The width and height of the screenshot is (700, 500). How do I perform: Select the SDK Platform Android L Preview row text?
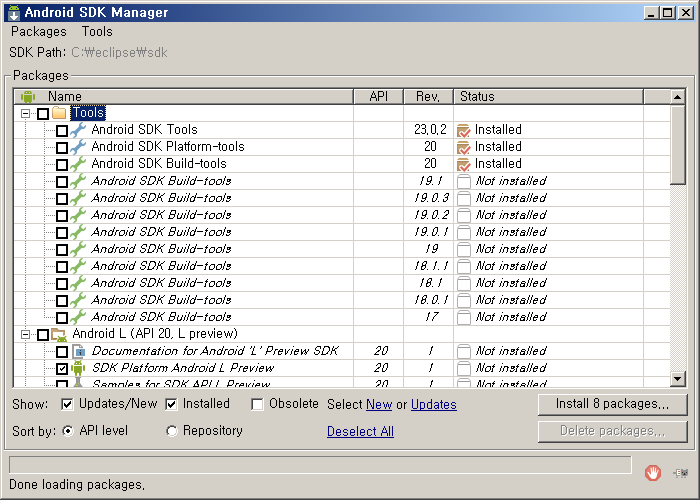183,368
